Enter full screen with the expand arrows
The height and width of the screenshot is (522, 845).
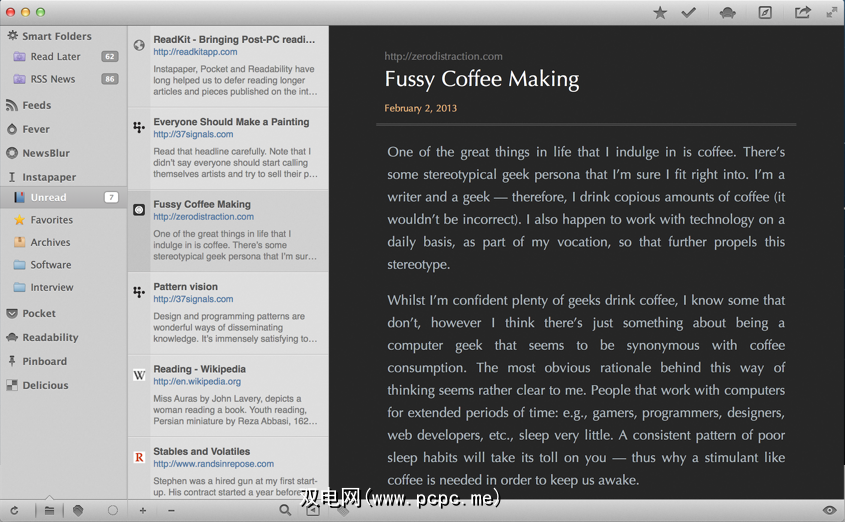[831, 12]
